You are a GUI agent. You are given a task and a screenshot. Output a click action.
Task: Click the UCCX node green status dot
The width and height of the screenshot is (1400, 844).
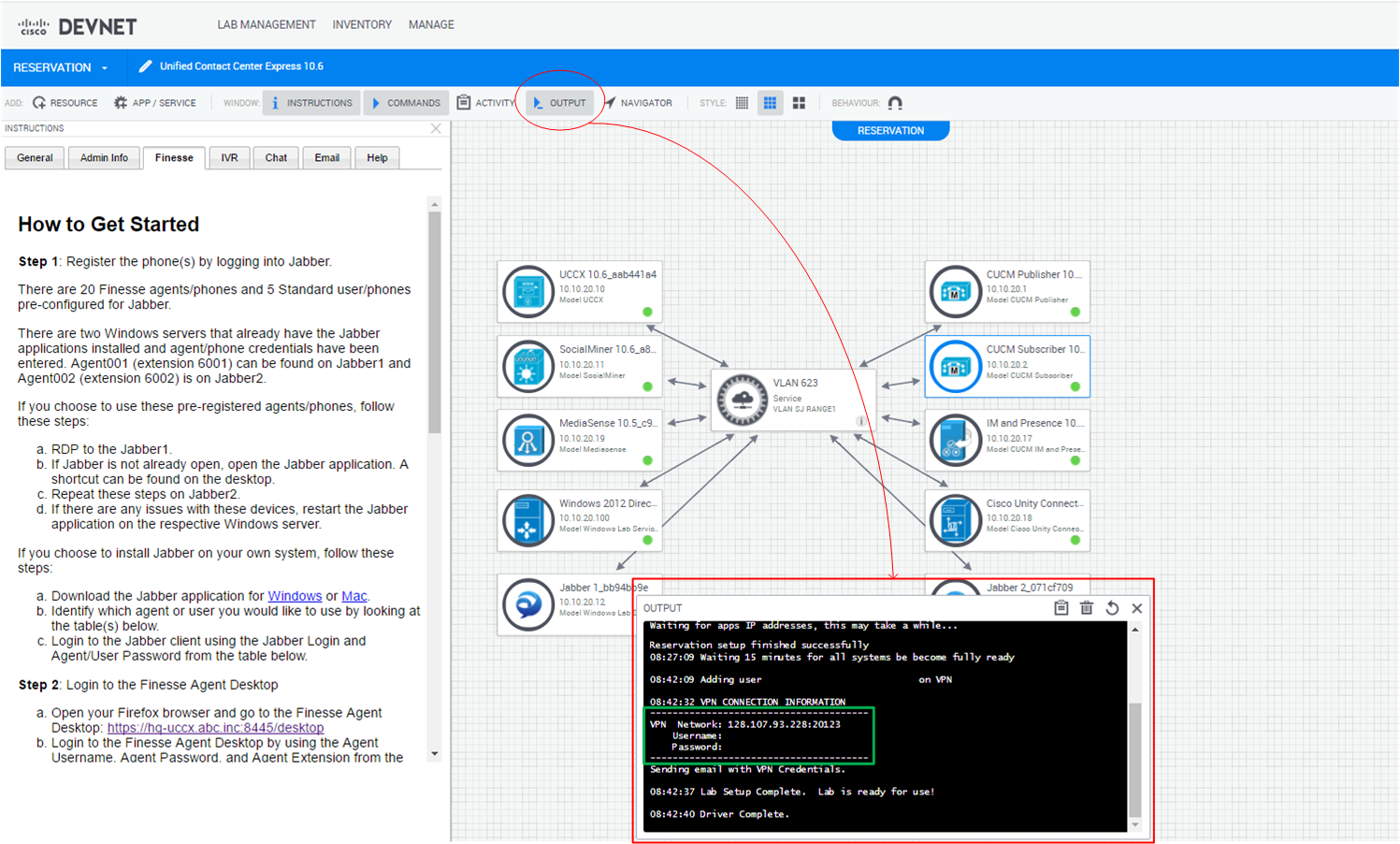[x=647, y=312]
